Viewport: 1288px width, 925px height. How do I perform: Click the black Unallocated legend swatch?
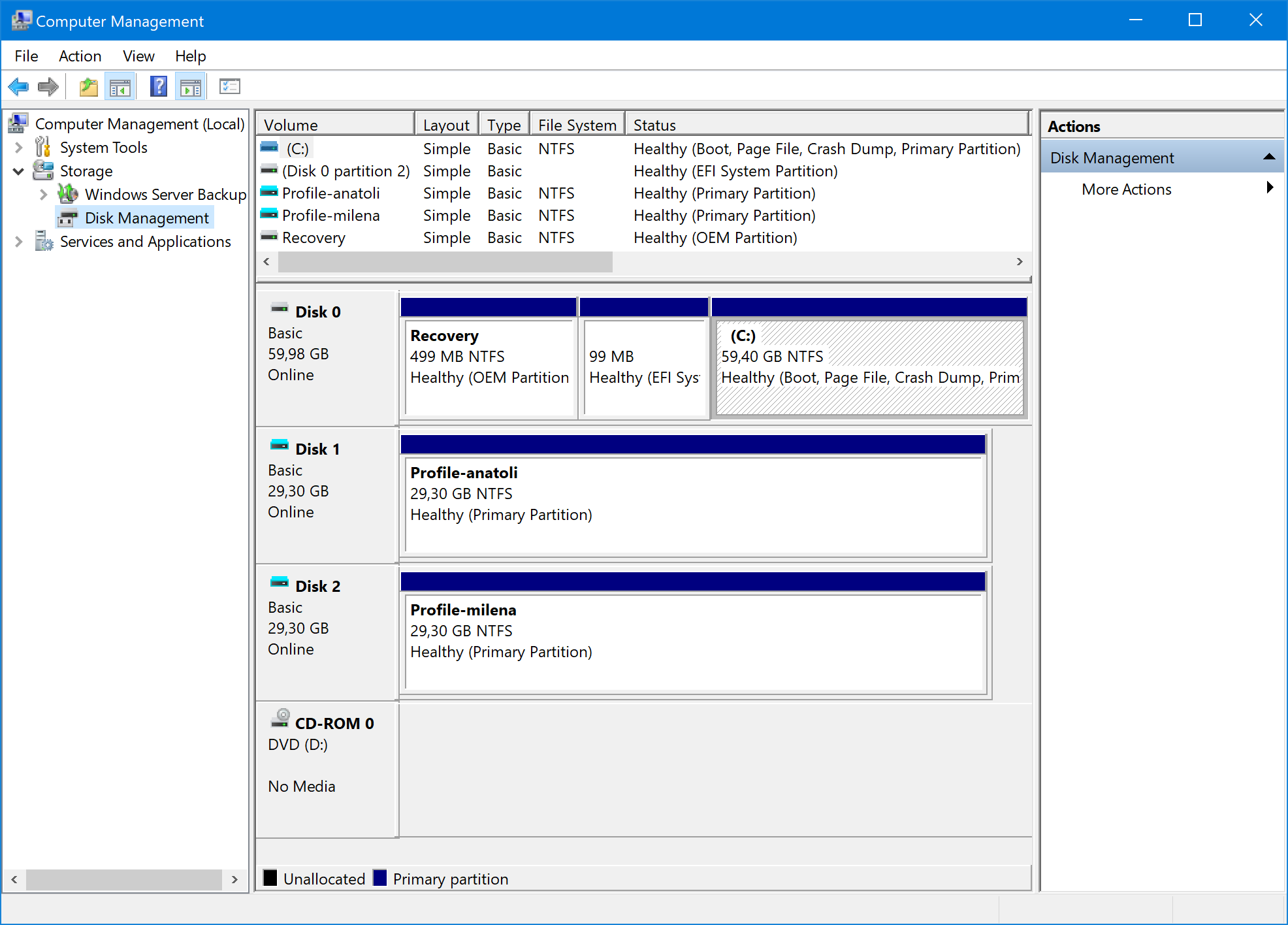270,878
